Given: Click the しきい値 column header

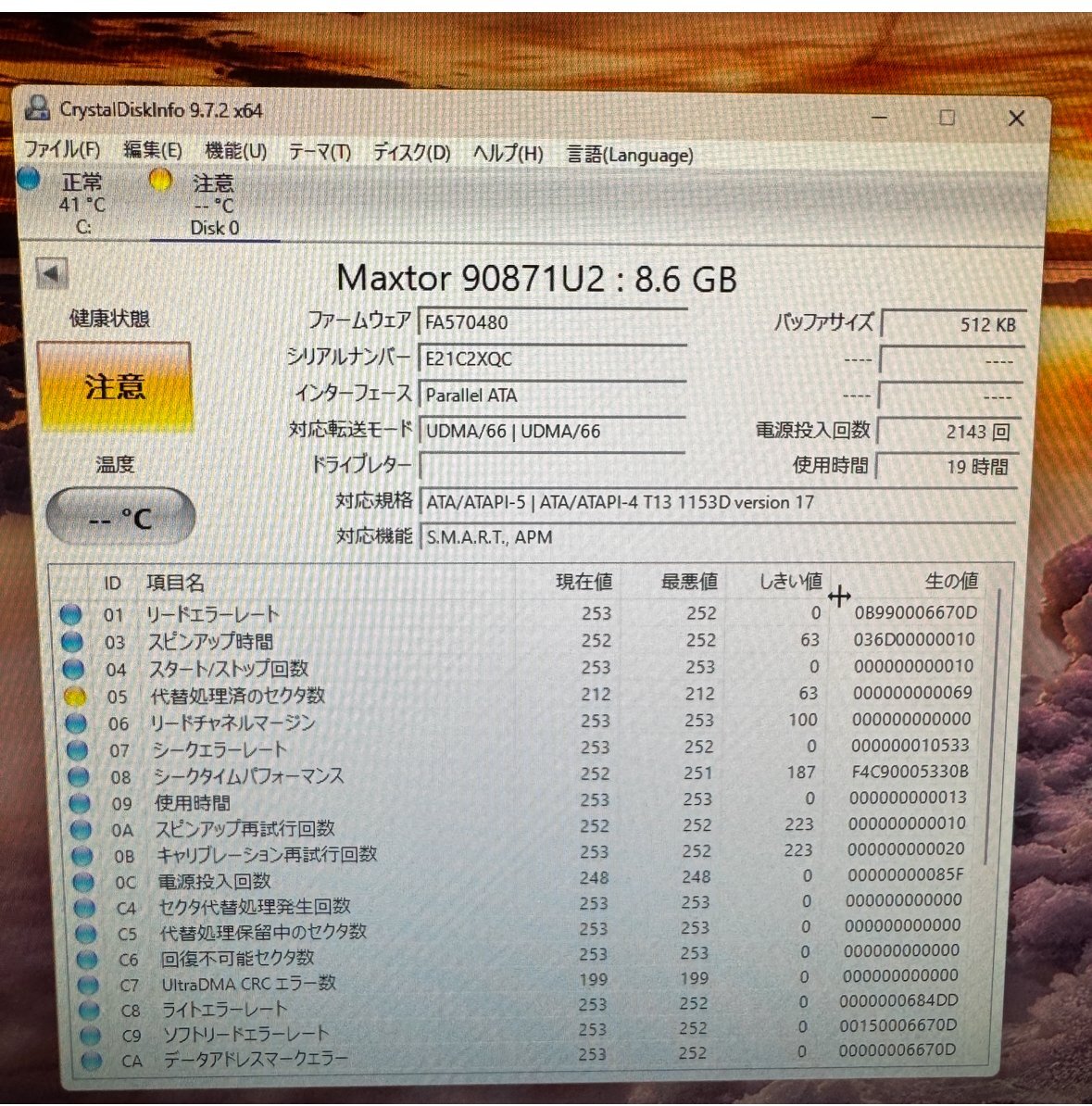Looking at the screenshot, I should [790, 581].
